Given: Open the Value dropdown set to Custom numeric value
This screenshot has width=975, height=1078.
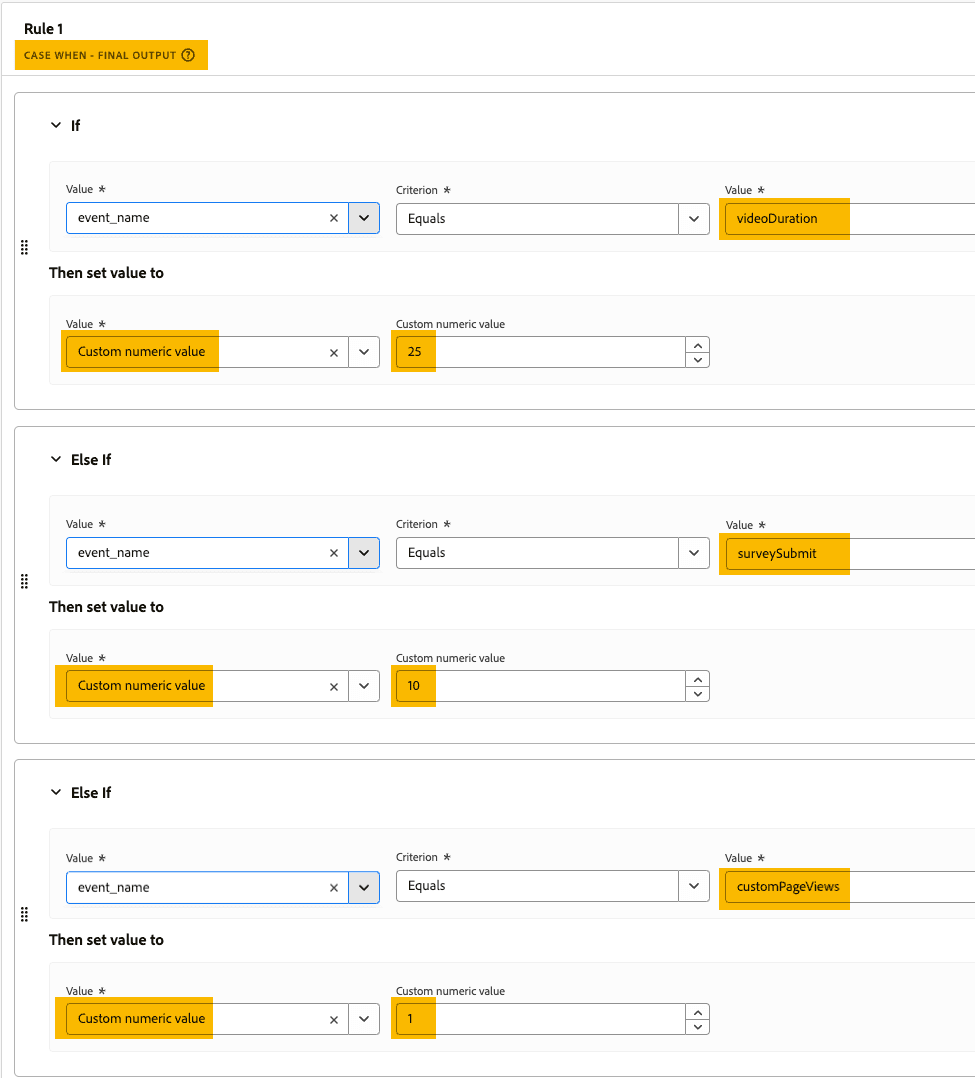Looking at the screenshot, I should (363, 351).
